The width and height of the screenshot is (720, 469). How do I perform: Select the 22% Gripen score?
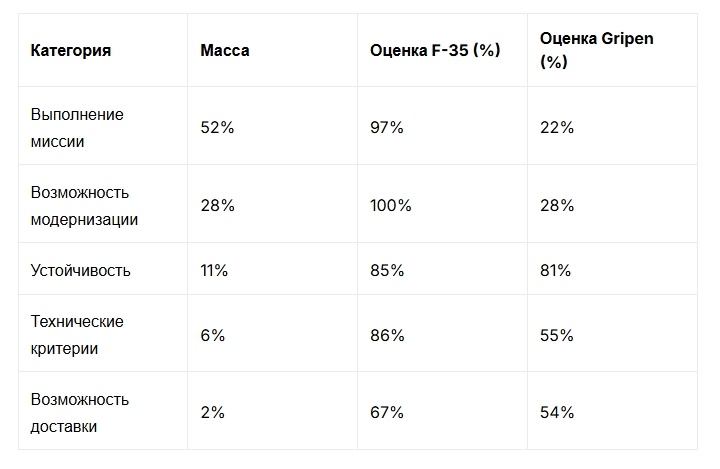pos(557,127)
